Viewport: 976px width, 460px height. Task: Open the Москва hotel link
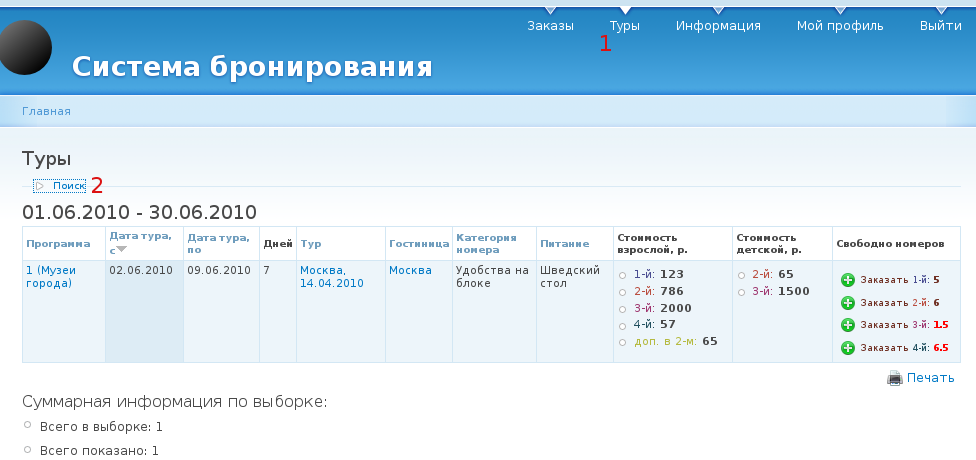point(410,271)
